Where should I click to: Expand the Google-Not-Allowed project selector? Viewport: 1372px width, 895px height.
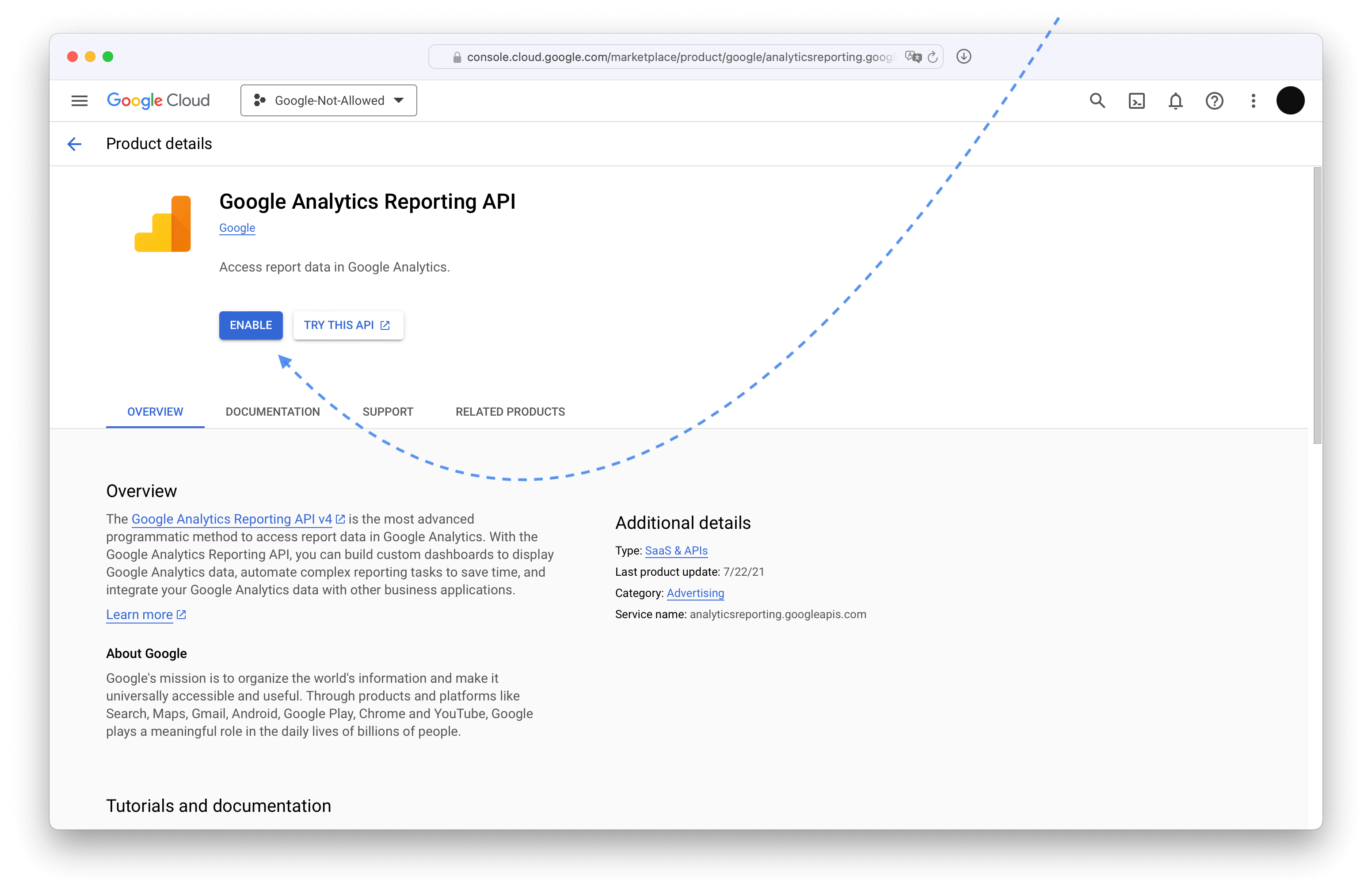point(328,100)
